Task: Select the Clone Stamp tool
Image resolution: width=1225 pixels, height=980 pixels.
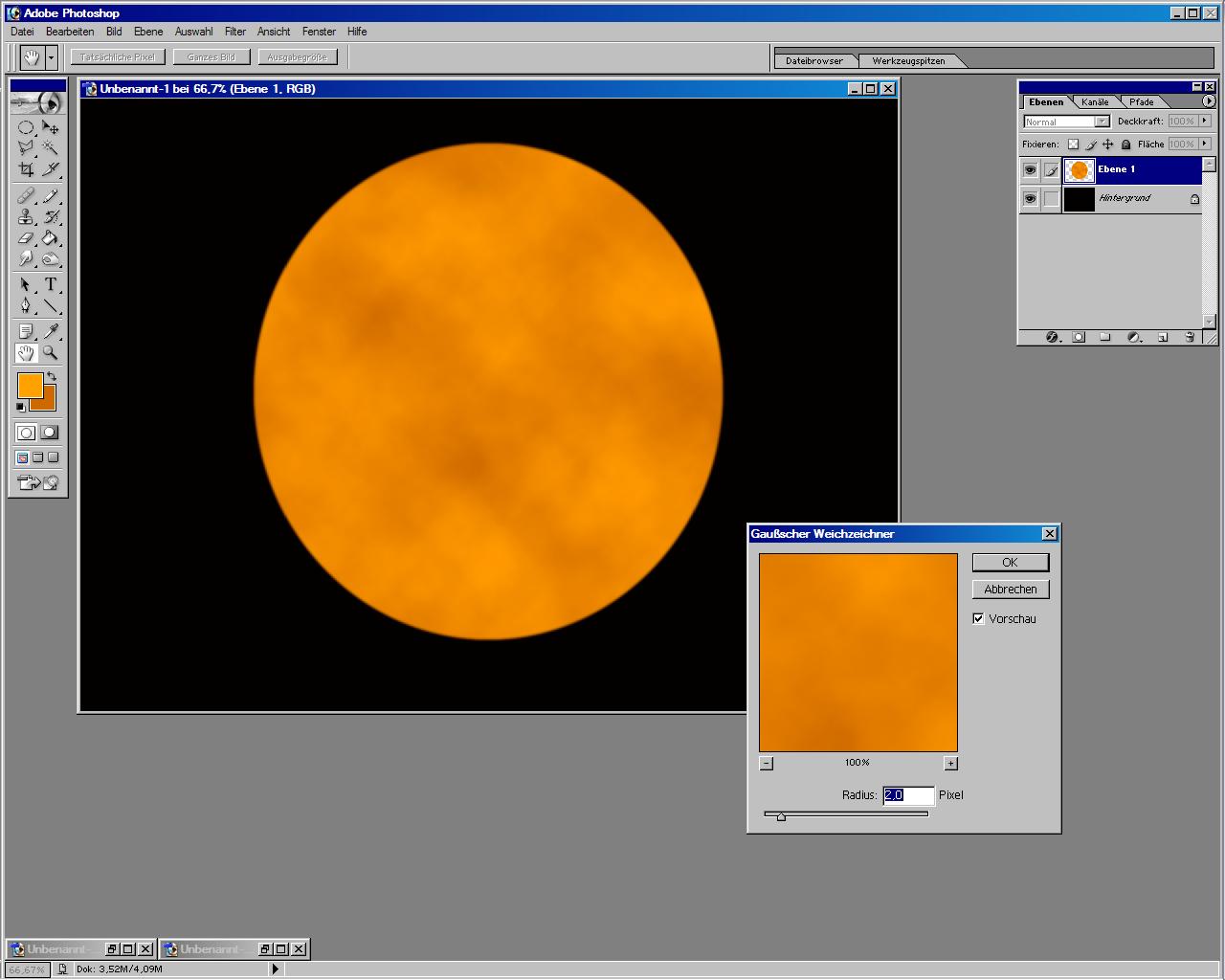Action: tap(26, 217)
